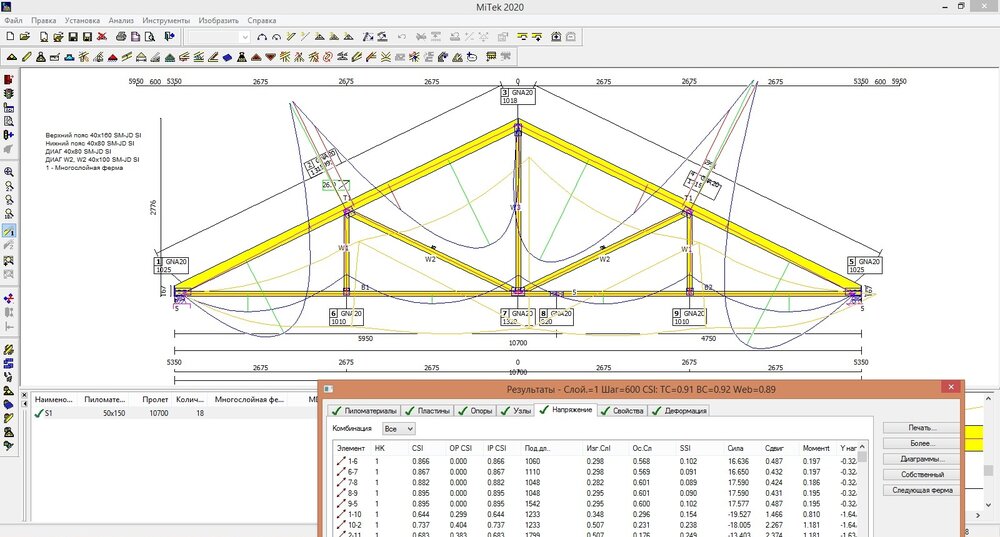The width and height of the screenshot is (1000, 537).
Task: Select element row 7-8 in results table
Action: click(x=352, y=483)
